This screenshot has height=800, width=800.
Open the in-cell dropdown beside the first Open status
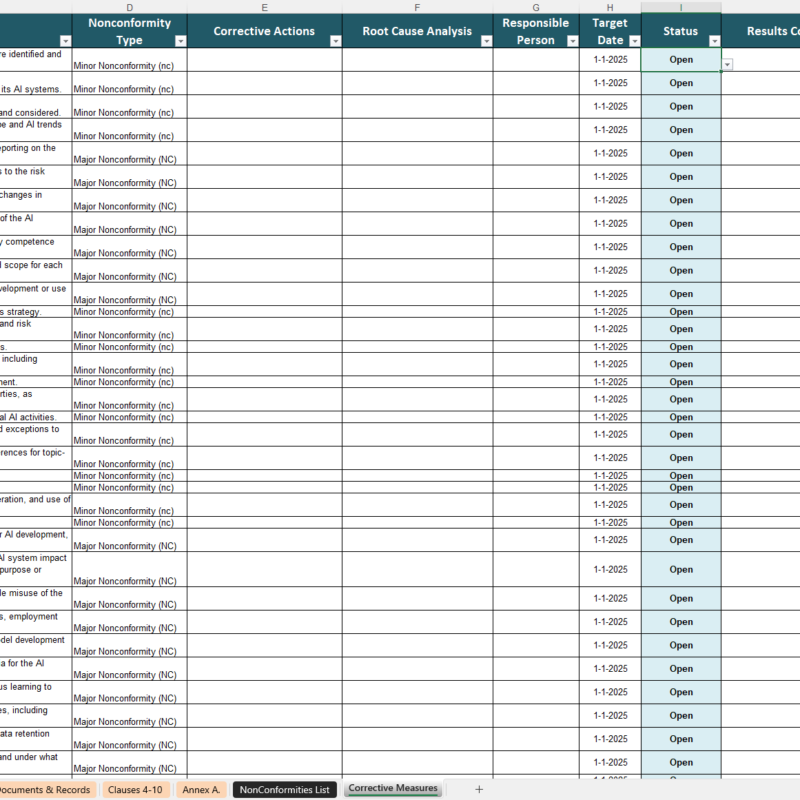pos(727,64)
